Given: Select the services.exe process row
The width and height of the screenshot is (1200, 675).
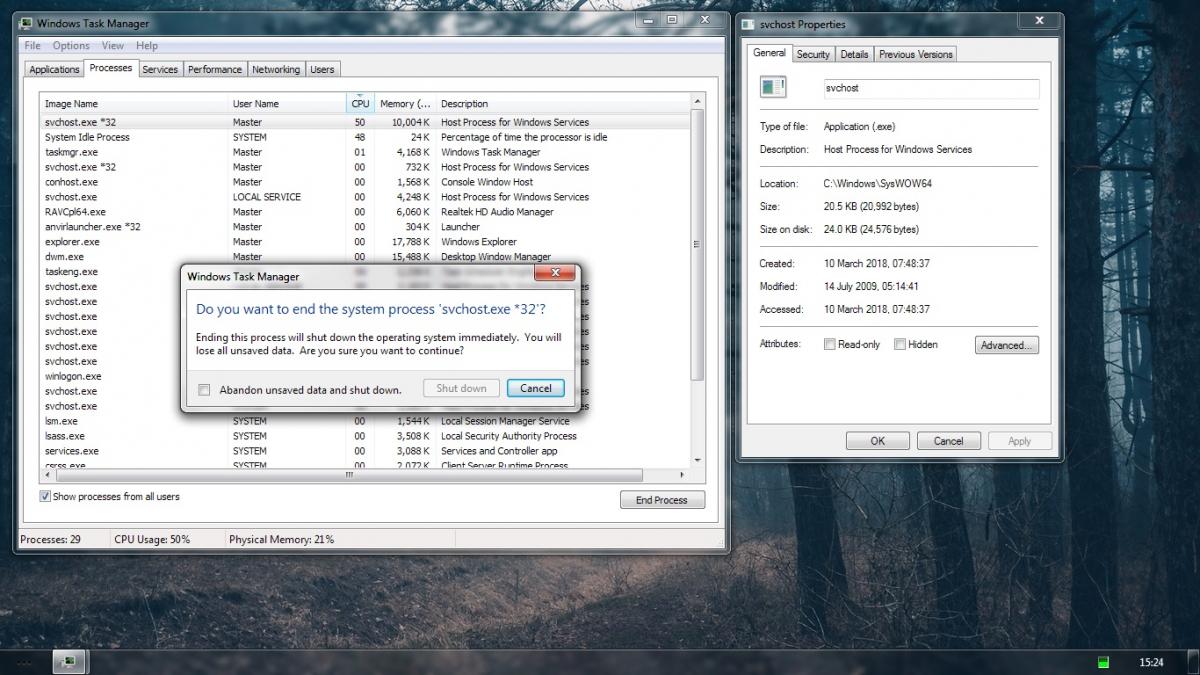Looking at the screenshot, I should (365, 451).
